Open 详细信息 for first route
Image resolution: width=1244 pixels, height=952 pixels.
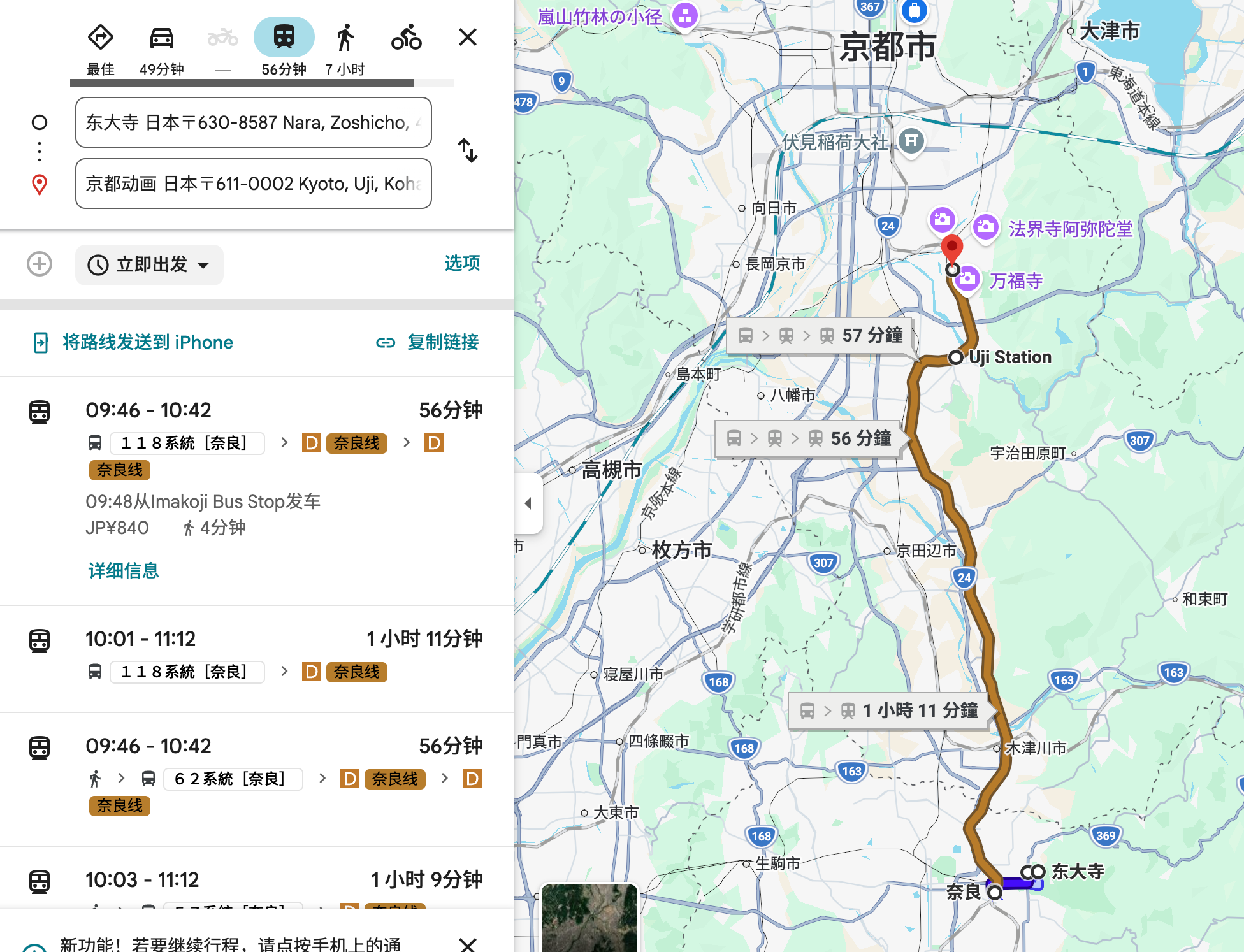(124, 570)
